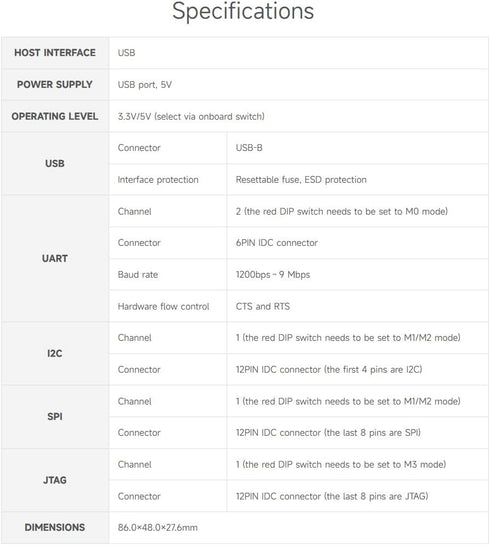
Task: Select the I2C section label
Action: point(55,353)
